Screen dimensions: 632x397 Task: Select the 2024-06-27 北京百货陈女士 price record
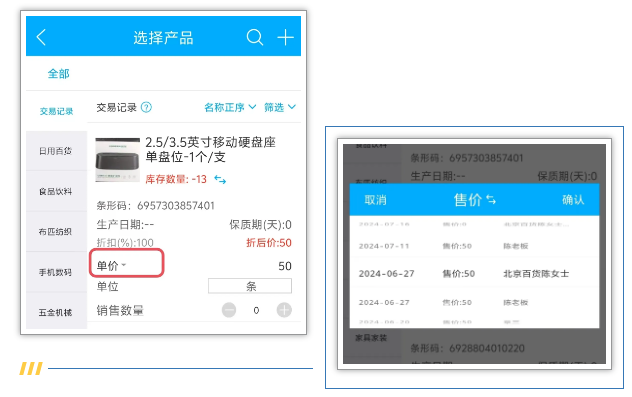click(x=474, y=274)
